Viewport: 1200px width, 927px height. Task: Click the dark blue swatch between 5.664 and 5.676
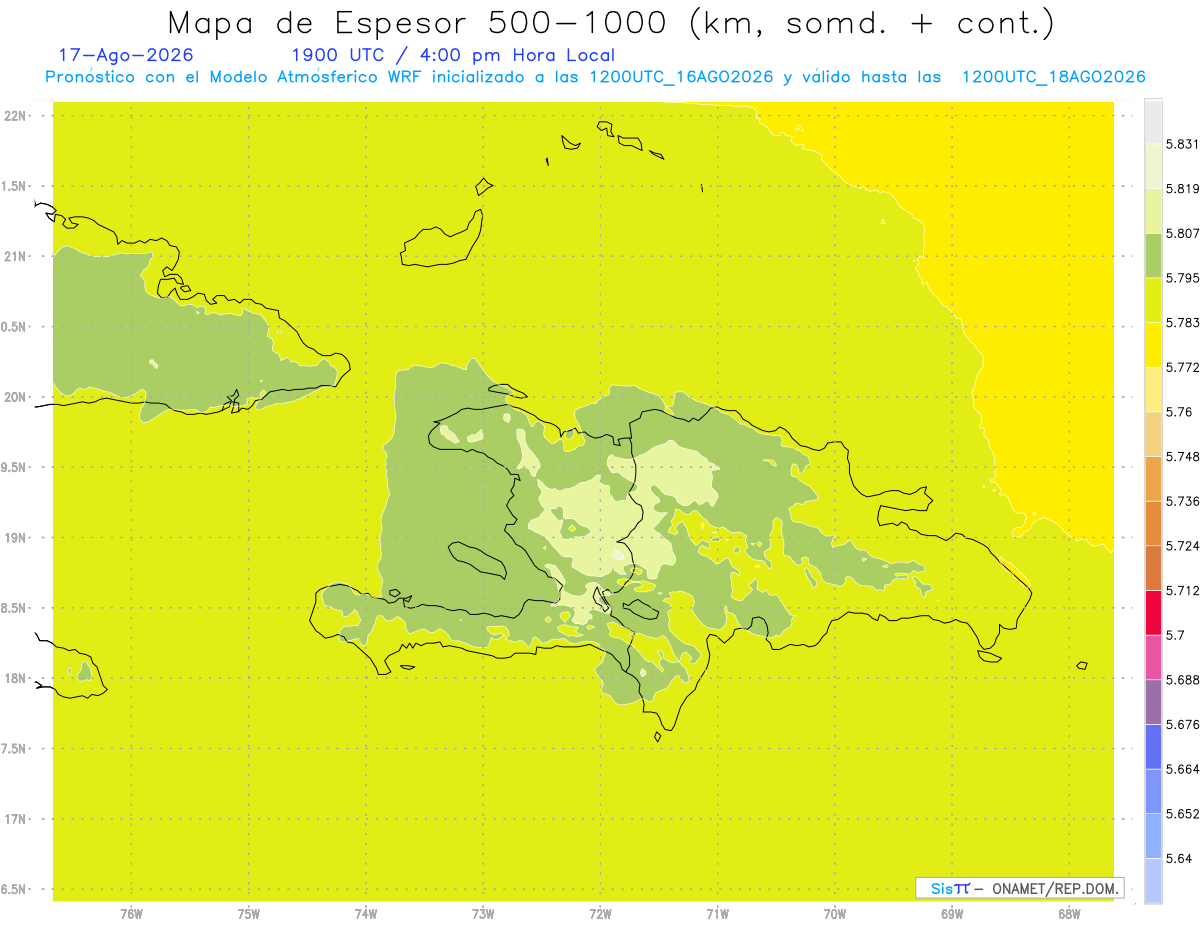(x=1153, y=746)
